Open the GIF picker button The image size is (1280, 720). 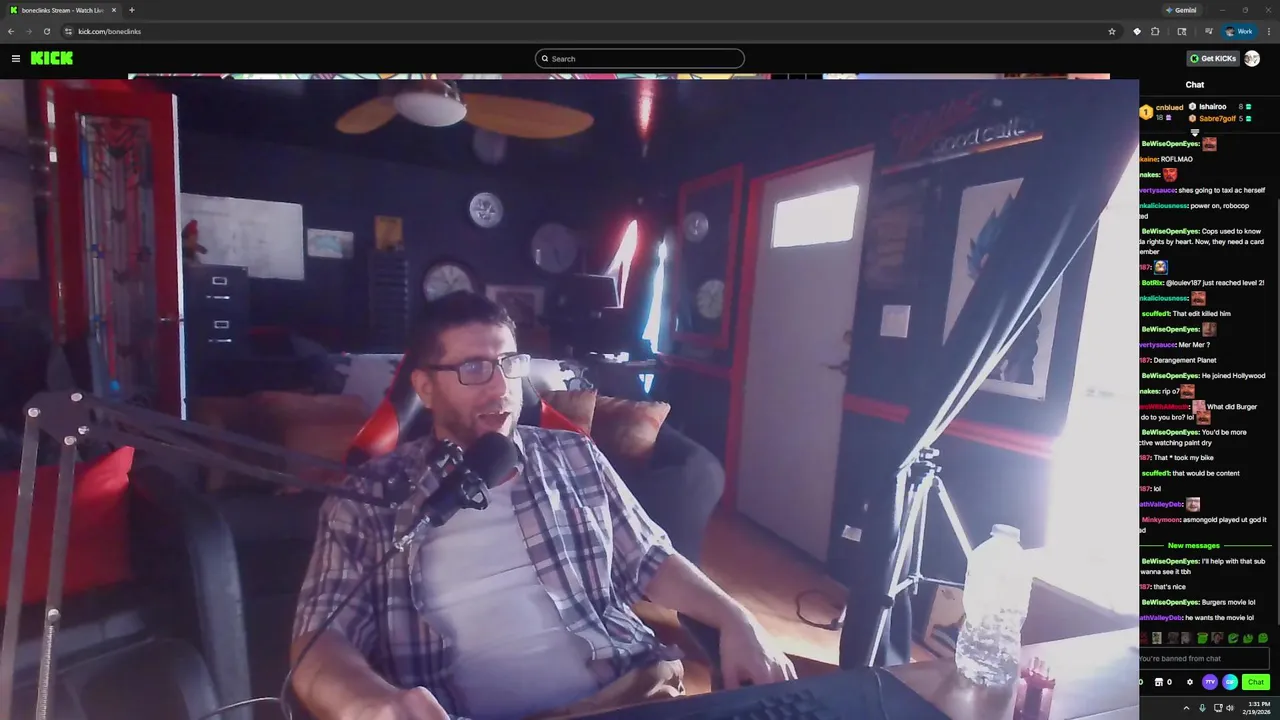coord(1230,682)
